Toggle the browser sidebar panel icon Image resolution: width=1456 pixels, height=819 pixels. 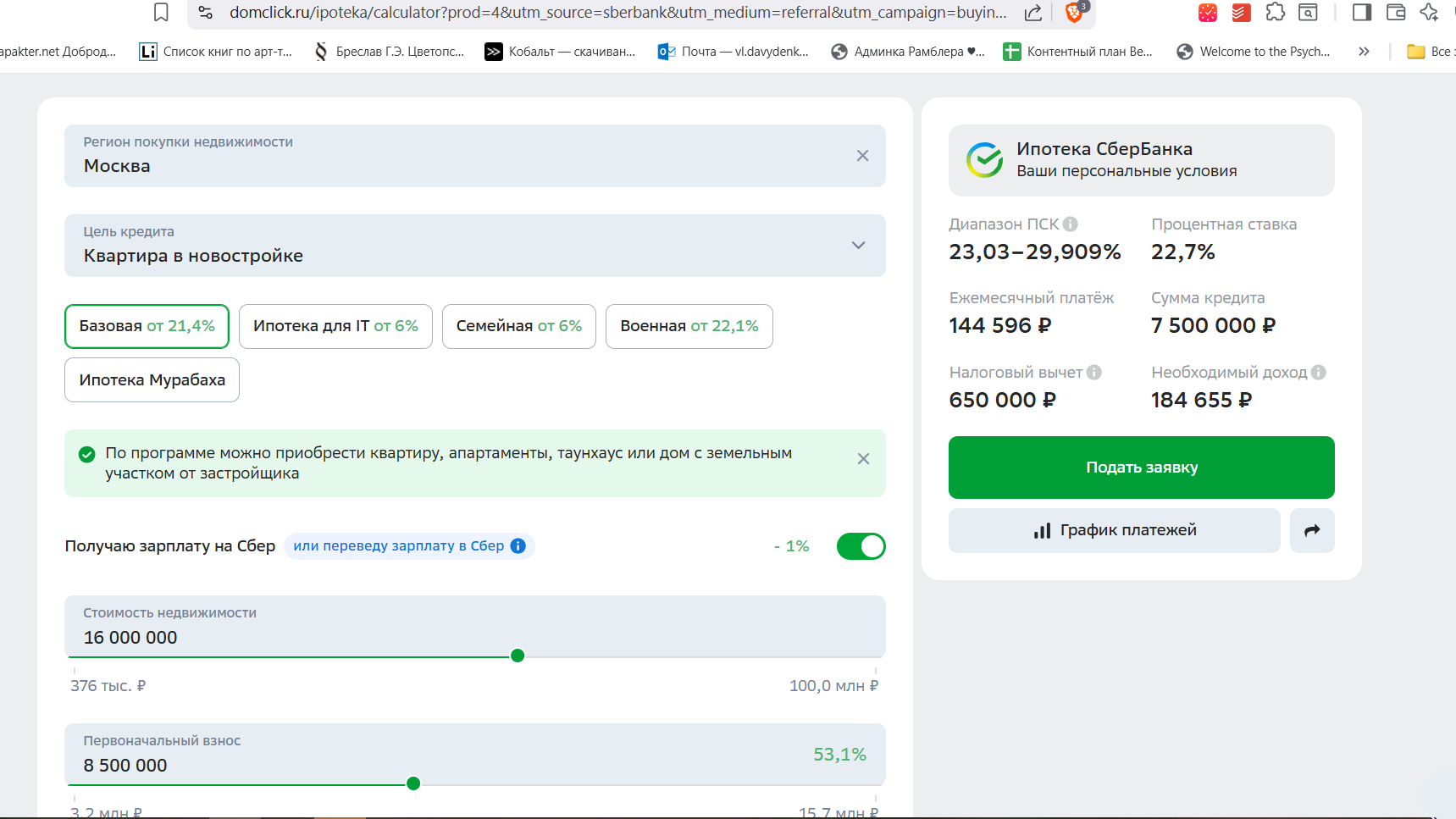point(1362,13)
